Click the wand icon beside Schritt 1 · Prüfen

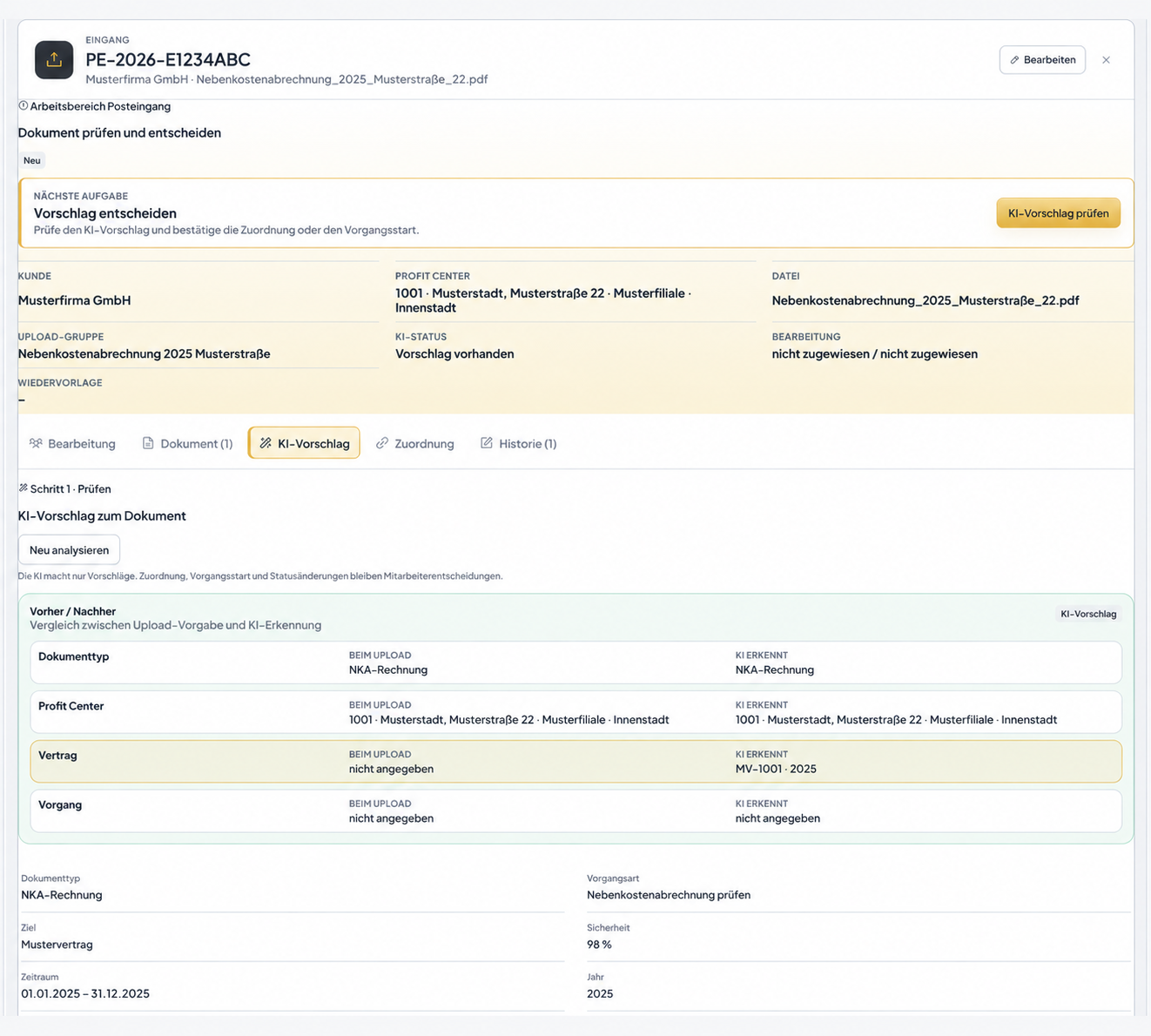[x=24, y=488]
